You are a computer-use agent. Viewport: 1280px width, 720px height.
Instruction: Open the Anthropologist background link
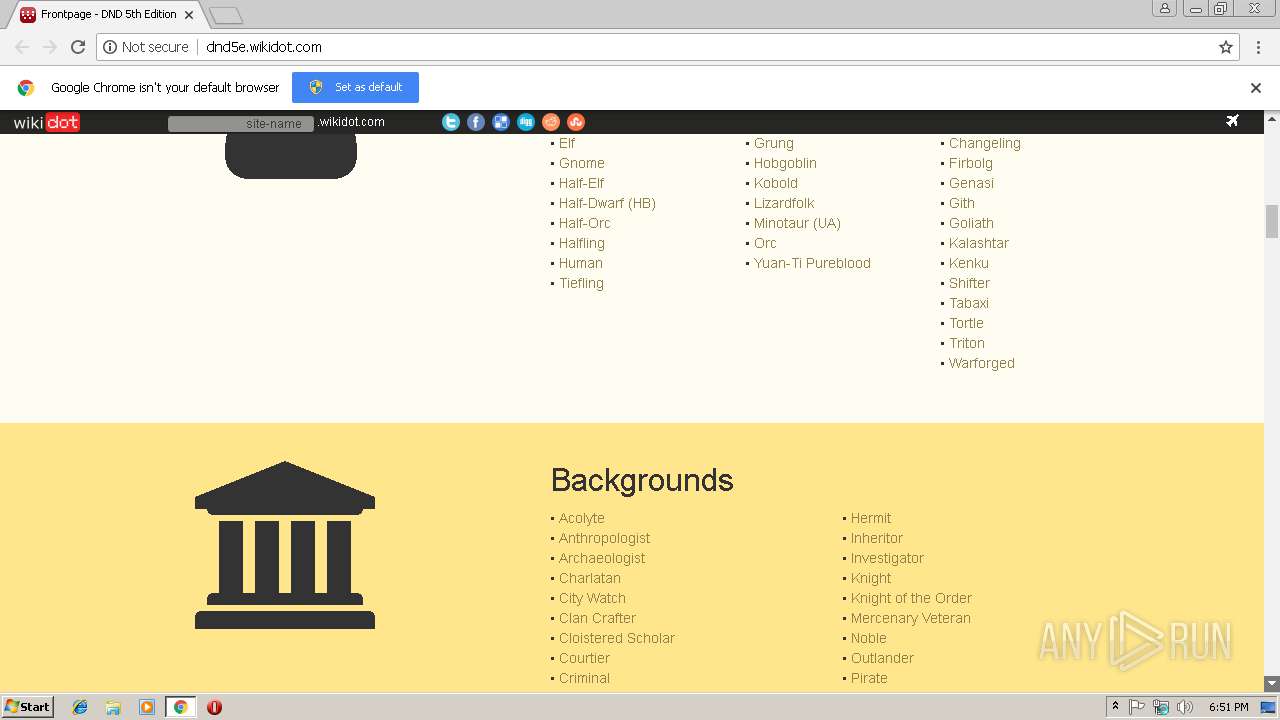[605, 538]
